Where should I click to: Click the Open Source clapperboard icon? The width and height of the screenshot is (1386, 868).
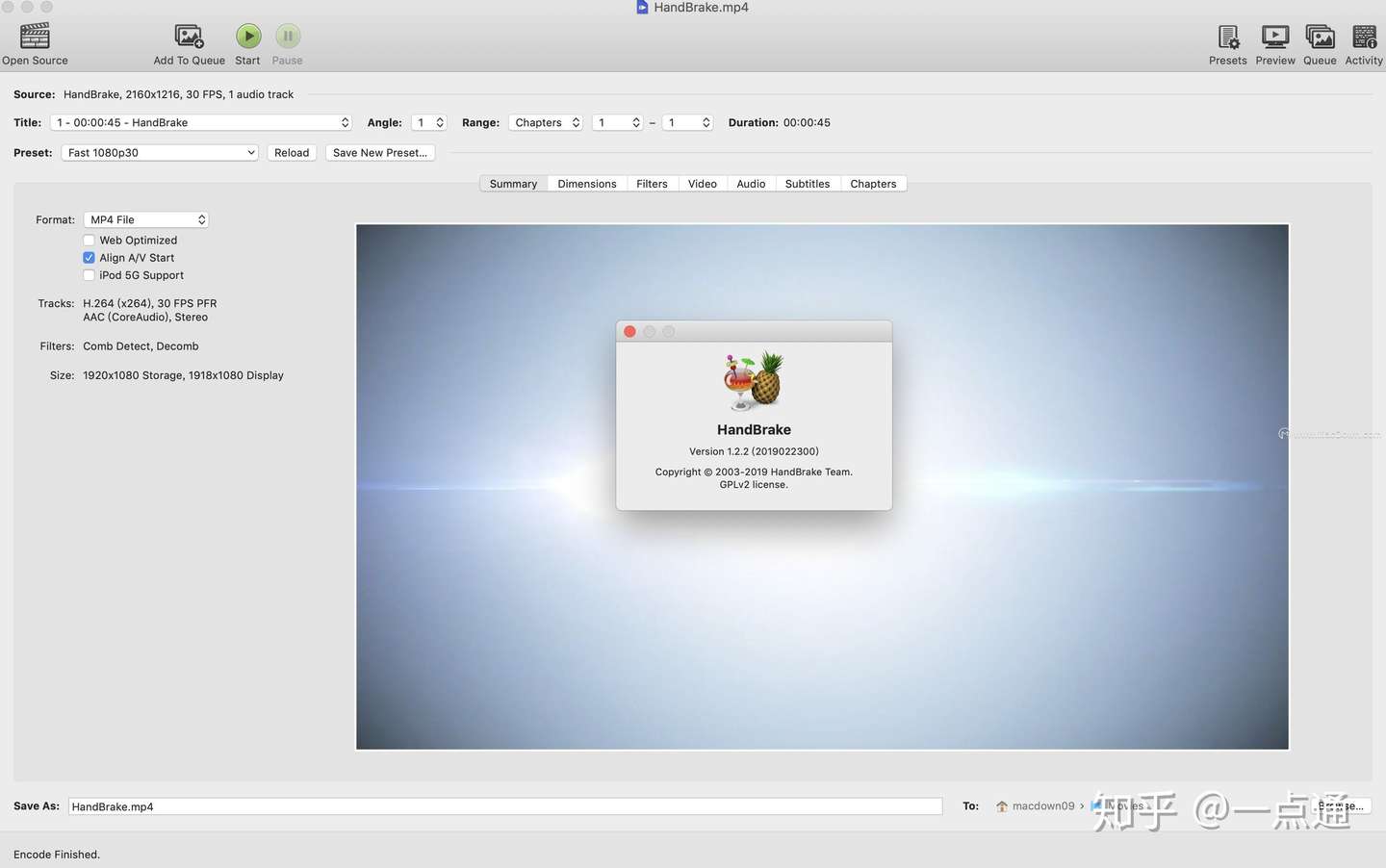pos(35,37)
